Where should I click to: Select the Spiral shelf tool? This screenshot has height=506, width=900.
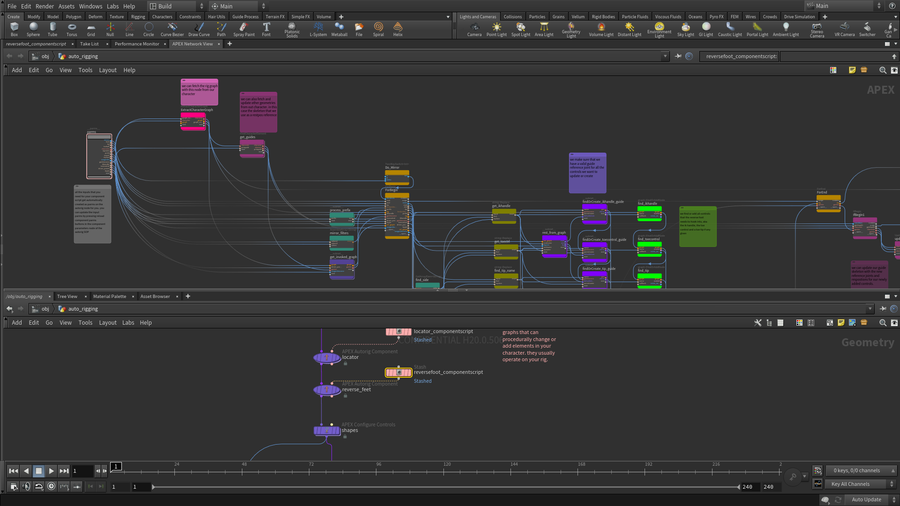pyautogui.click(x=378, y=29)
